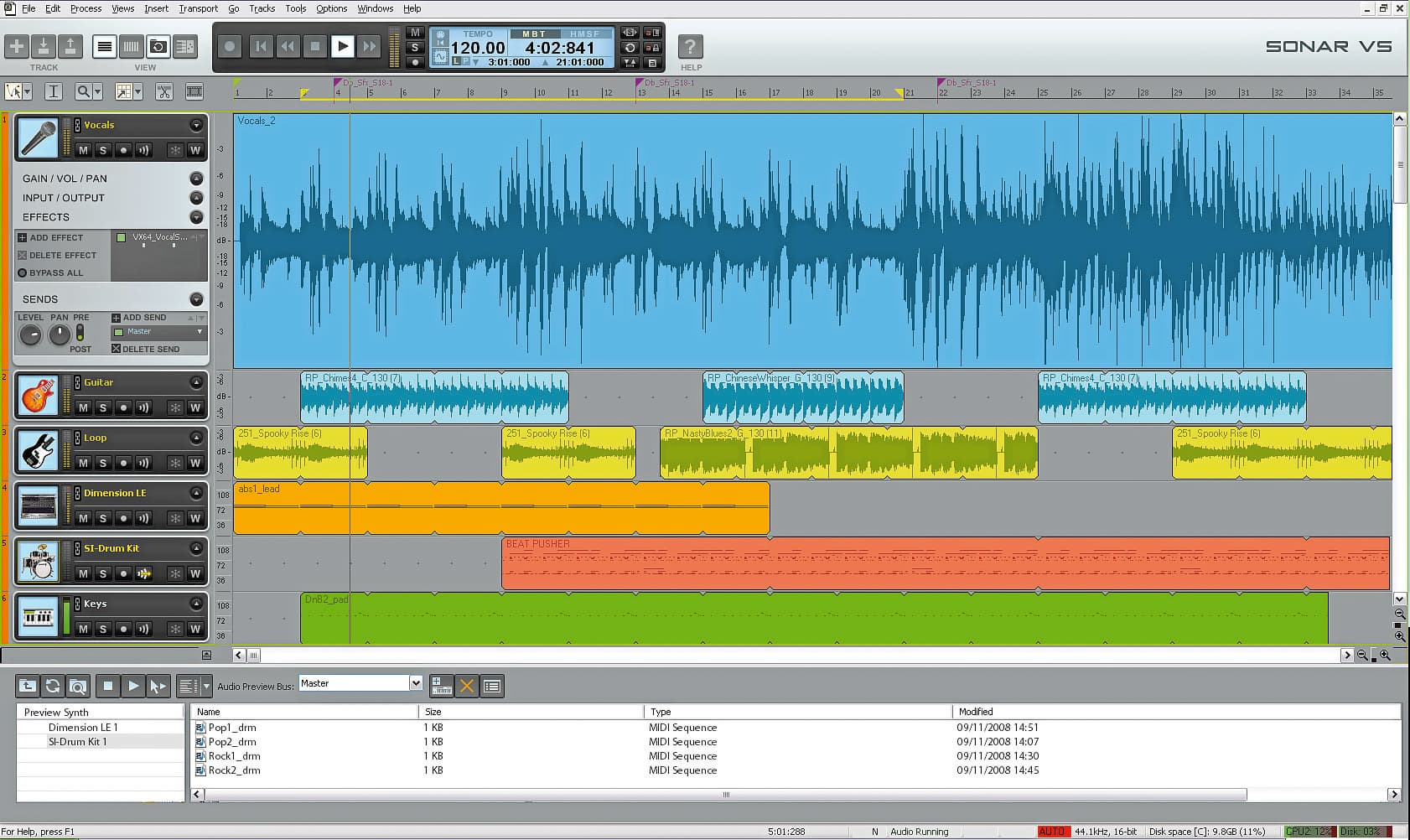Click the Guitar track instrument icon
The width and height of the screenshot is (1410, 840).
pyautogui.click(x=38, y=396)
